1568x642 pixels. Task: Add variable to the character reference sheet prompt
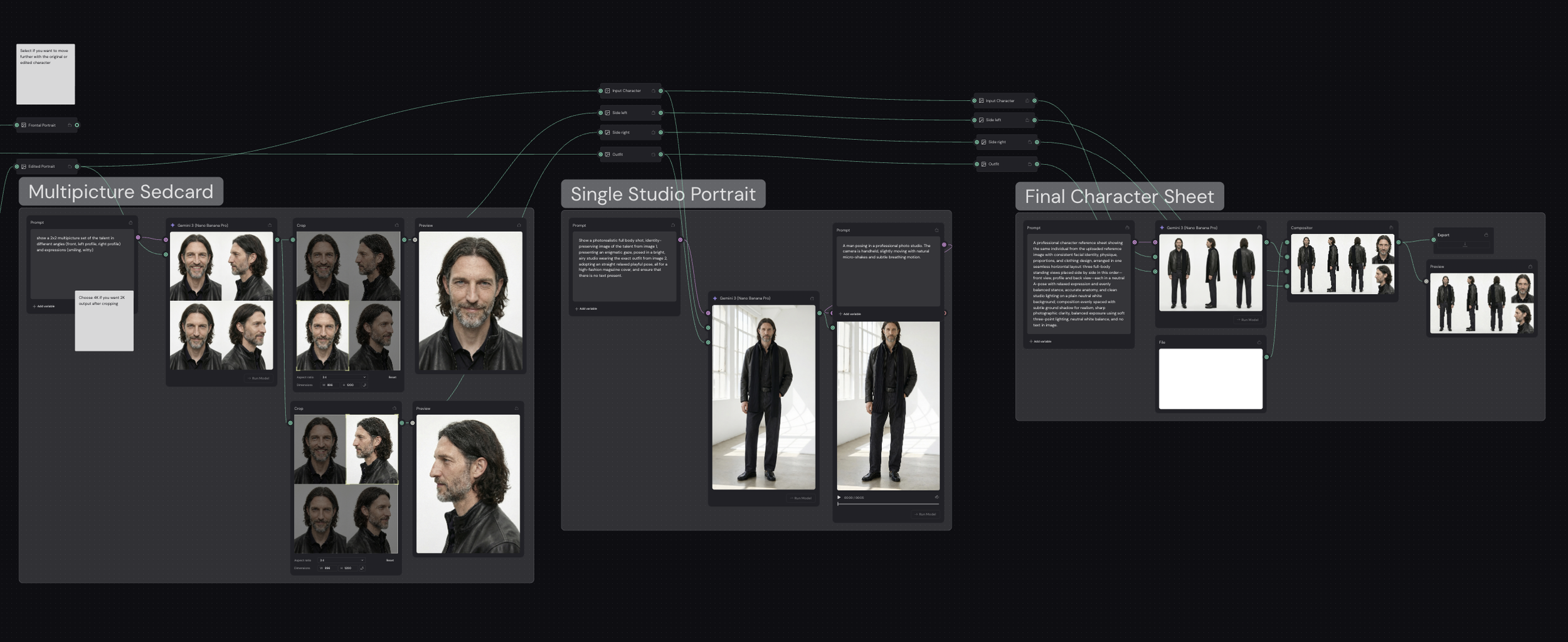tap(1041, 342)
